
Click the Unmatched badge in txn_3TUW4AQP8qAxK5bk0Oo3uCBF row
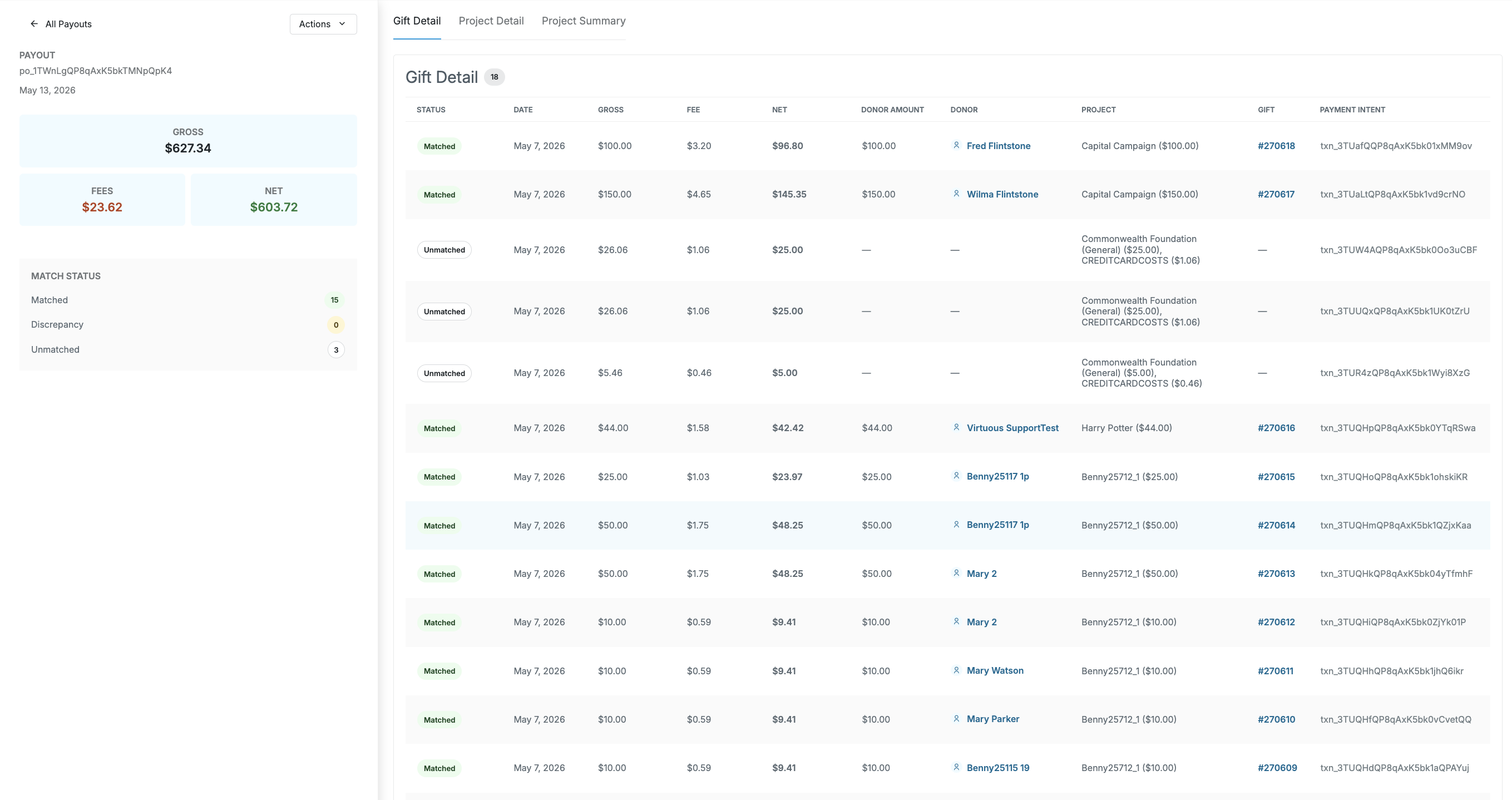click(x=444, y=250)
